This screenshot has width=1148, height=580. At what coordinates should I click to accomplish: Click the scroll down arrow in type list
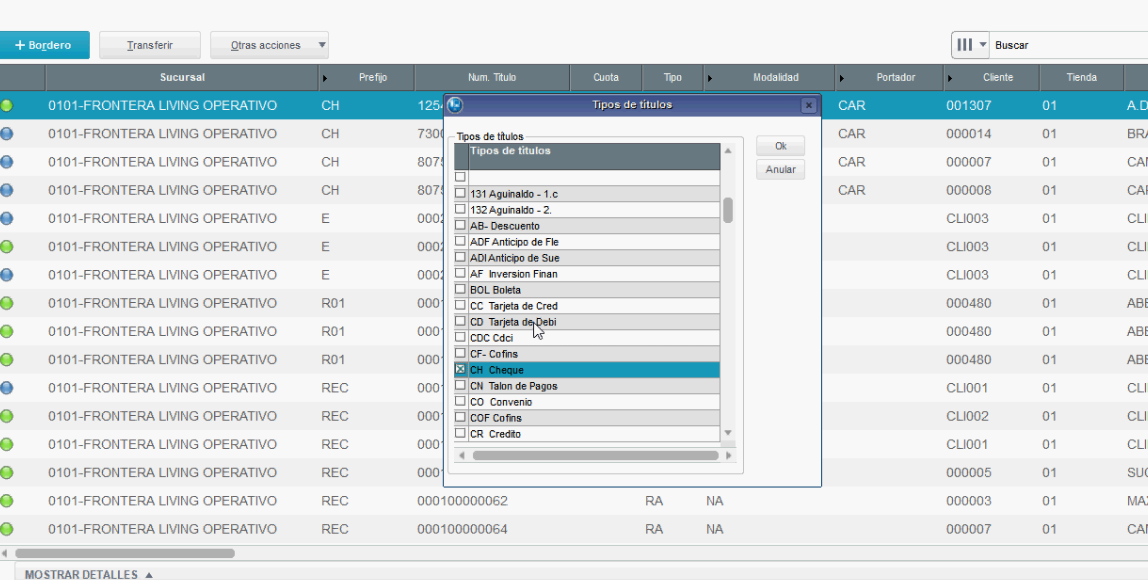728,434
